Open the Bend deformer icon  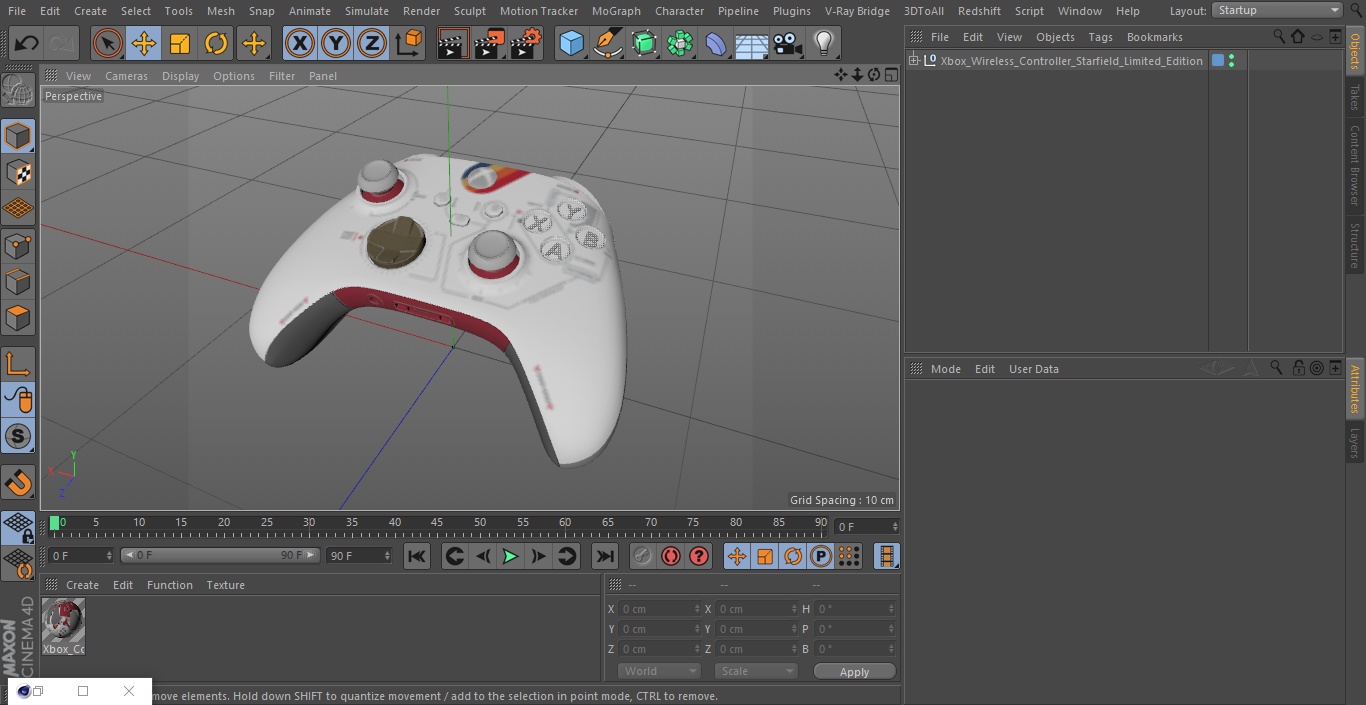coord(716,44)
